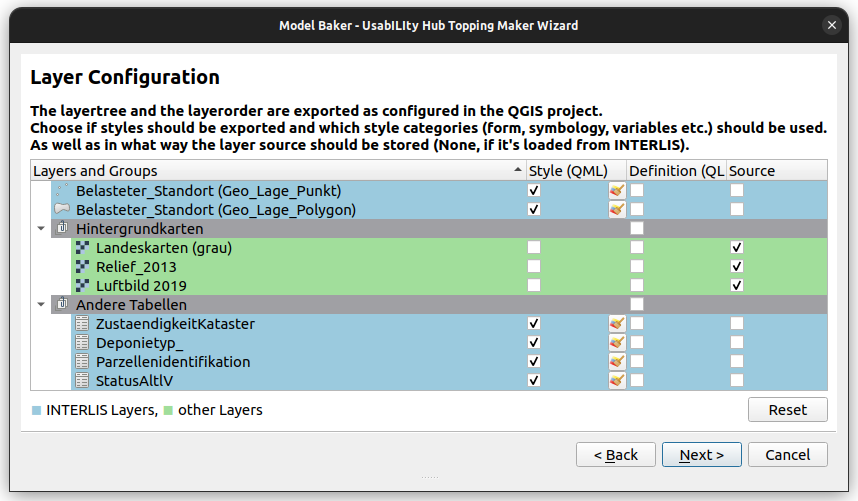Image resolution: width=858 pixels, height=501 pixels.
Task: Click the Reset button
Action: tap(787, 410)
